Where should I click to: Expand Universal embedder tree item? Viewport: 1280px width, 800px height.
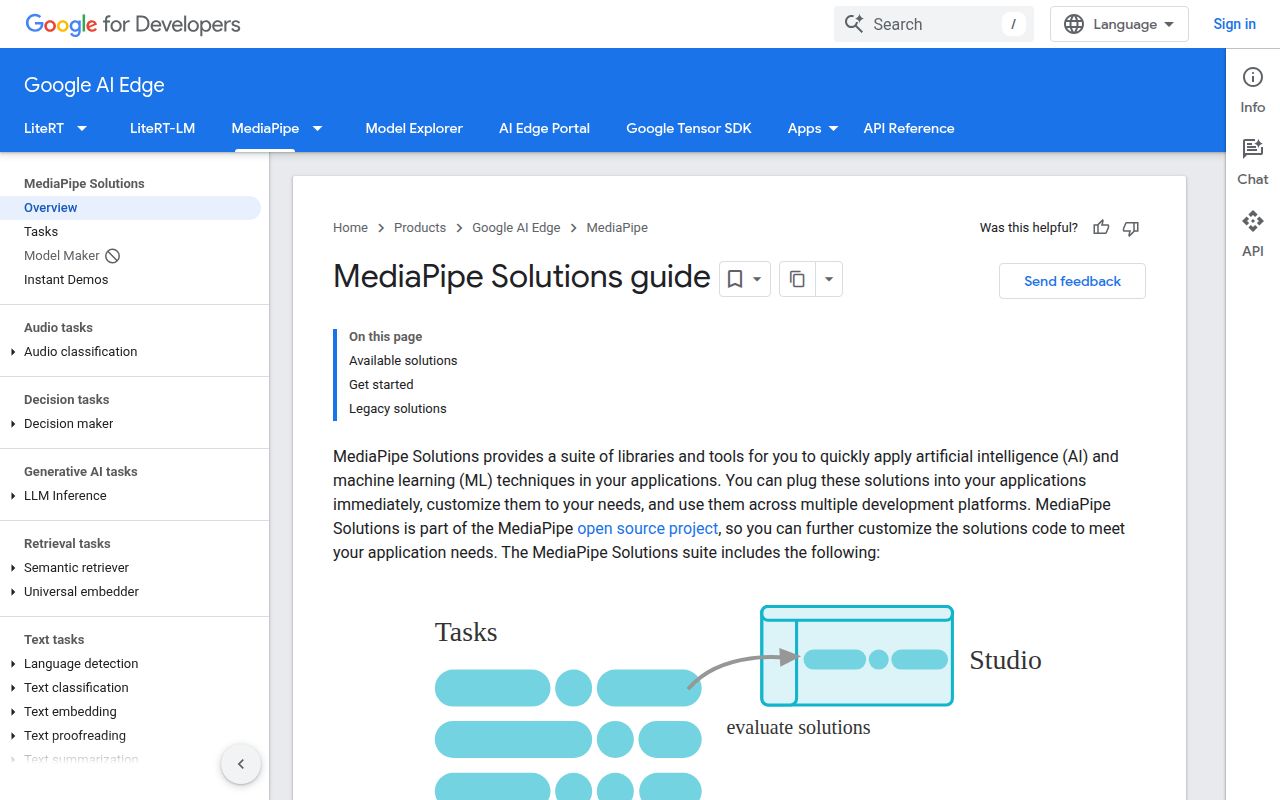[x=13, y=592]
